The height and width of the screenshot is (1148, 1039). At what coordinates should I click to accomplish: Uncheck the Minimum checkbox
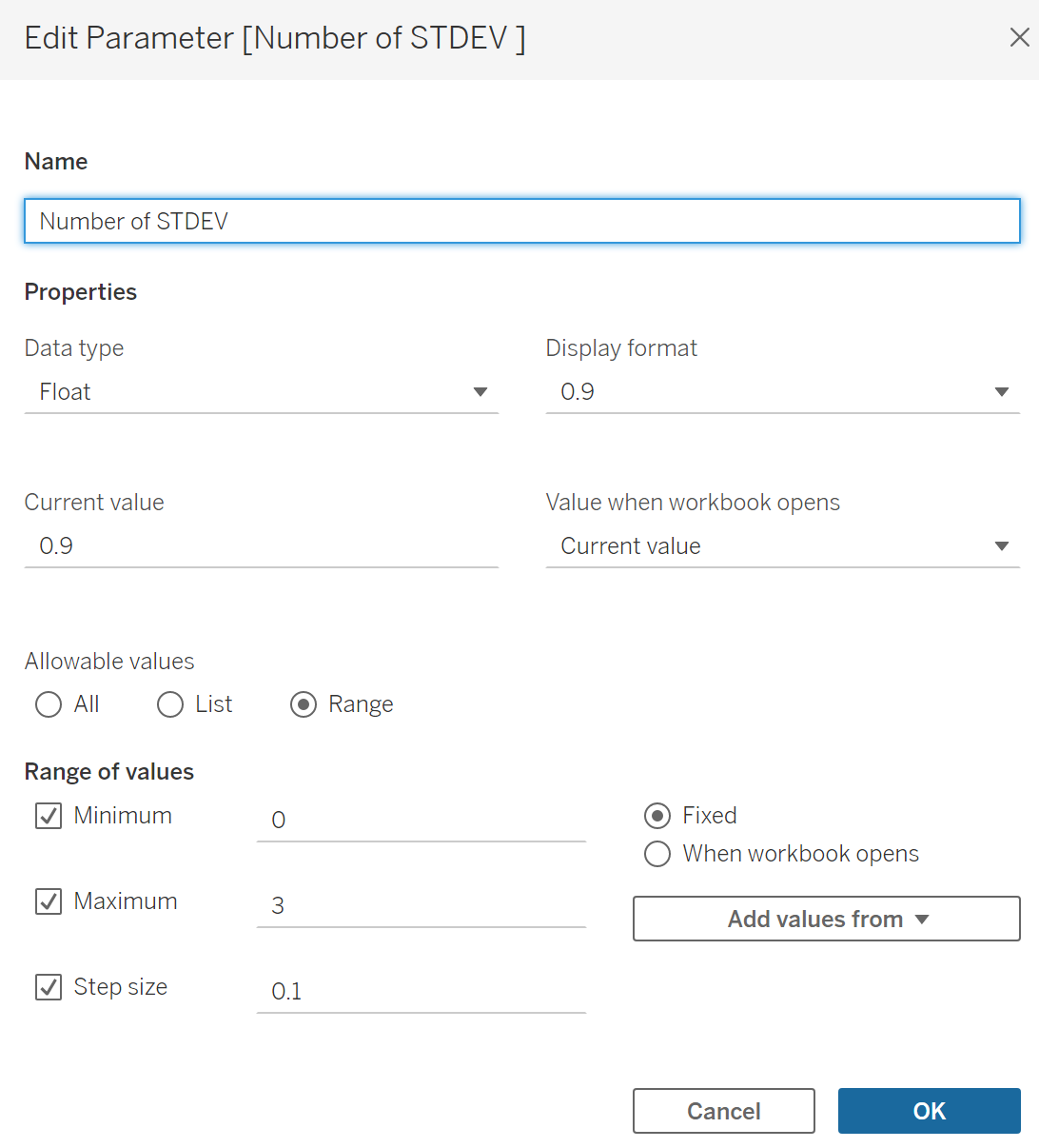click(x=49, y=816)
